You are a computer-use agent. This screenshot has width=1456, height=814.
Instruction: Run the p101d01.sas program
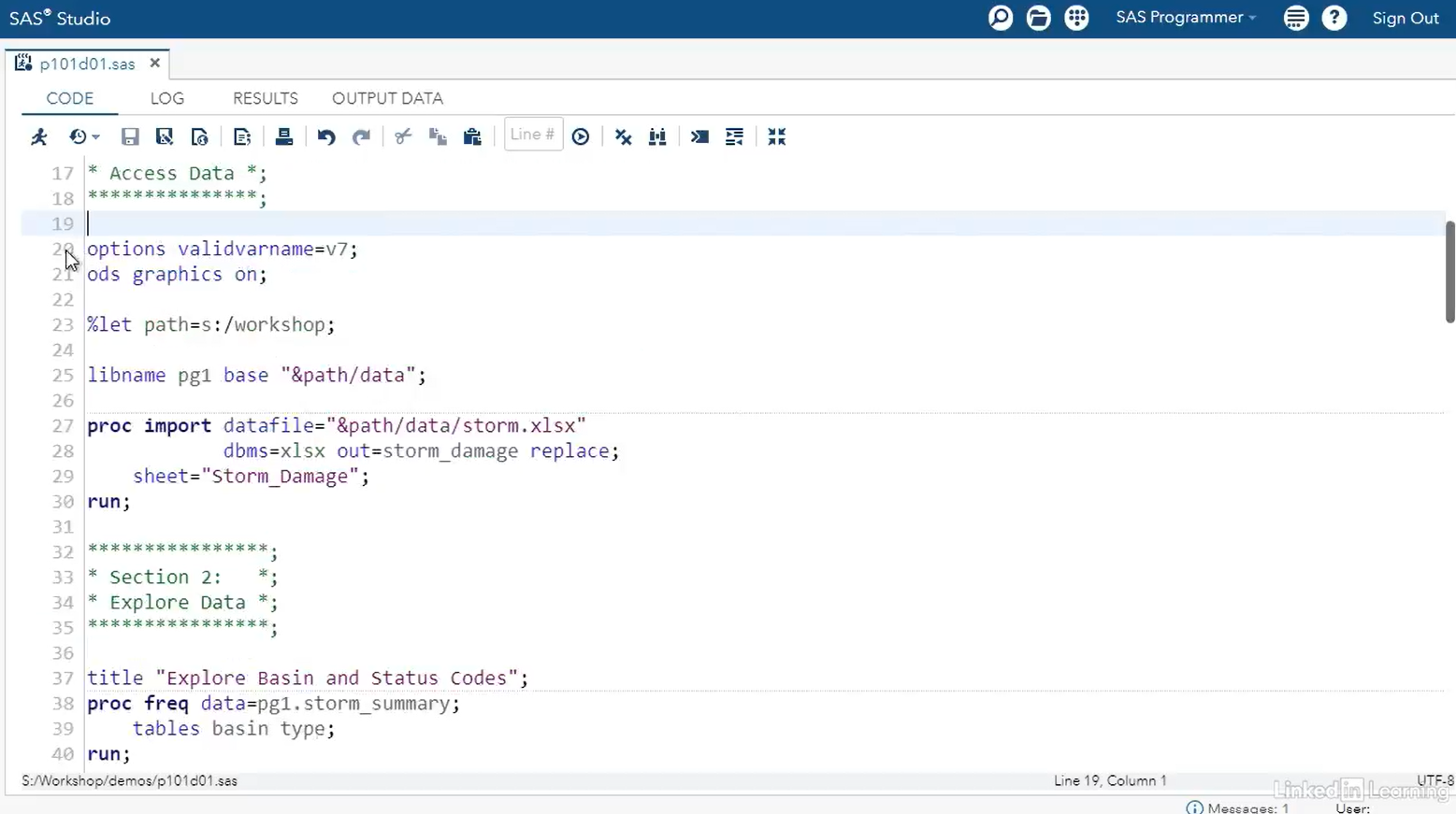click(39, 136)
